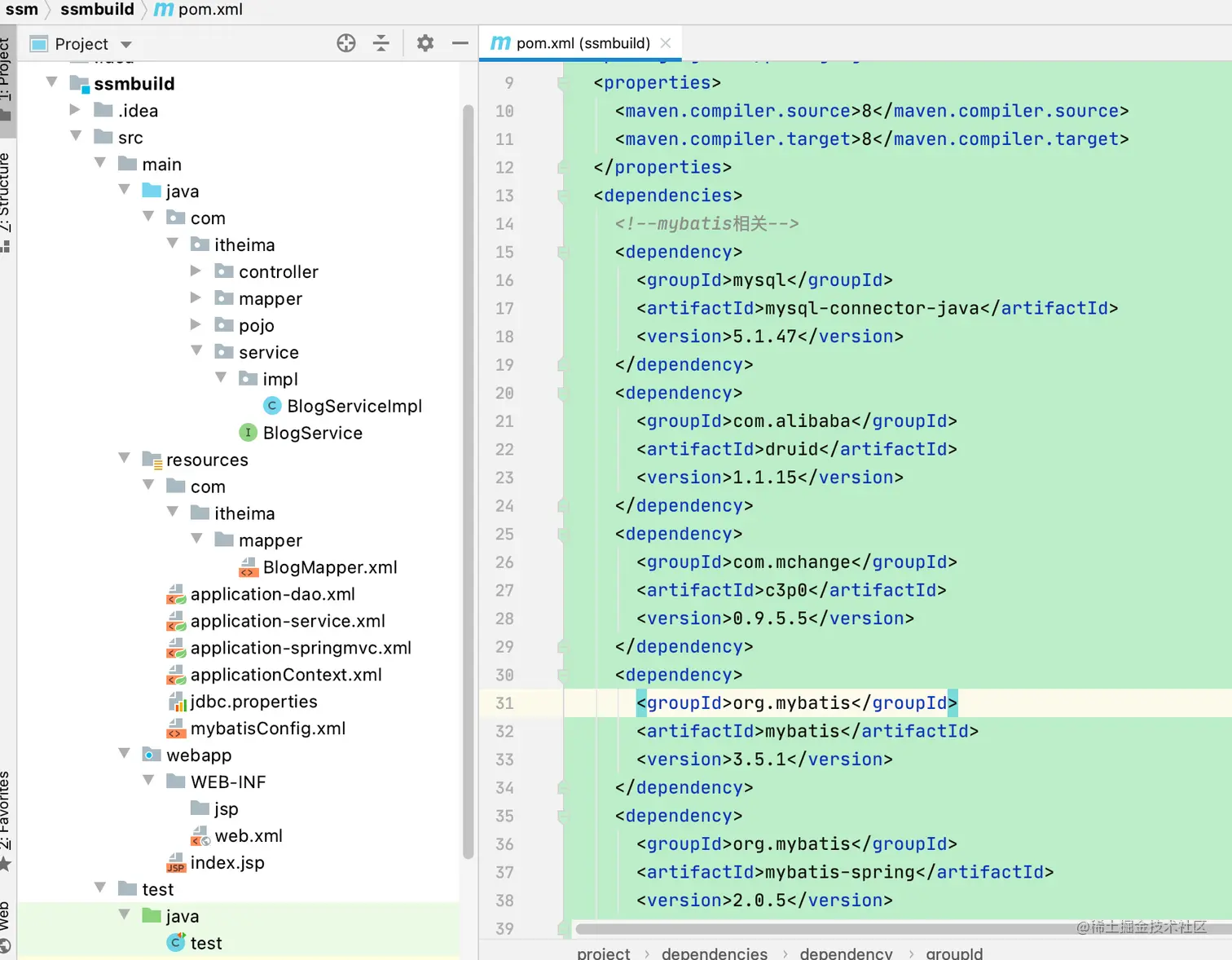This screenshot has width=1232, height=960.
Task: Click the BlogServiceImpl class icon
Action: click(x=273, y=406)
